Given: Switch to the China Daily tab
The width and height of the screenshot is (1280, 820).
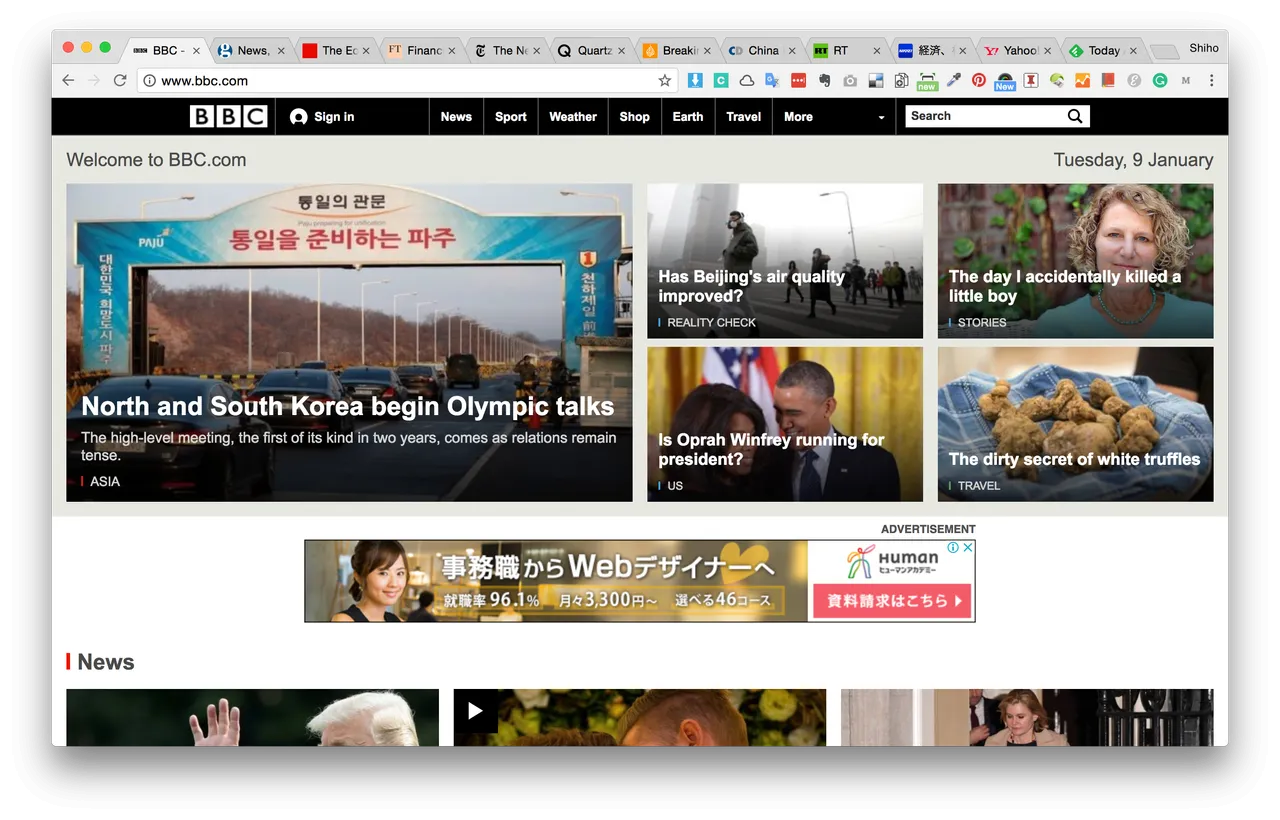Looking at the screenshot, I should point(762,50).
